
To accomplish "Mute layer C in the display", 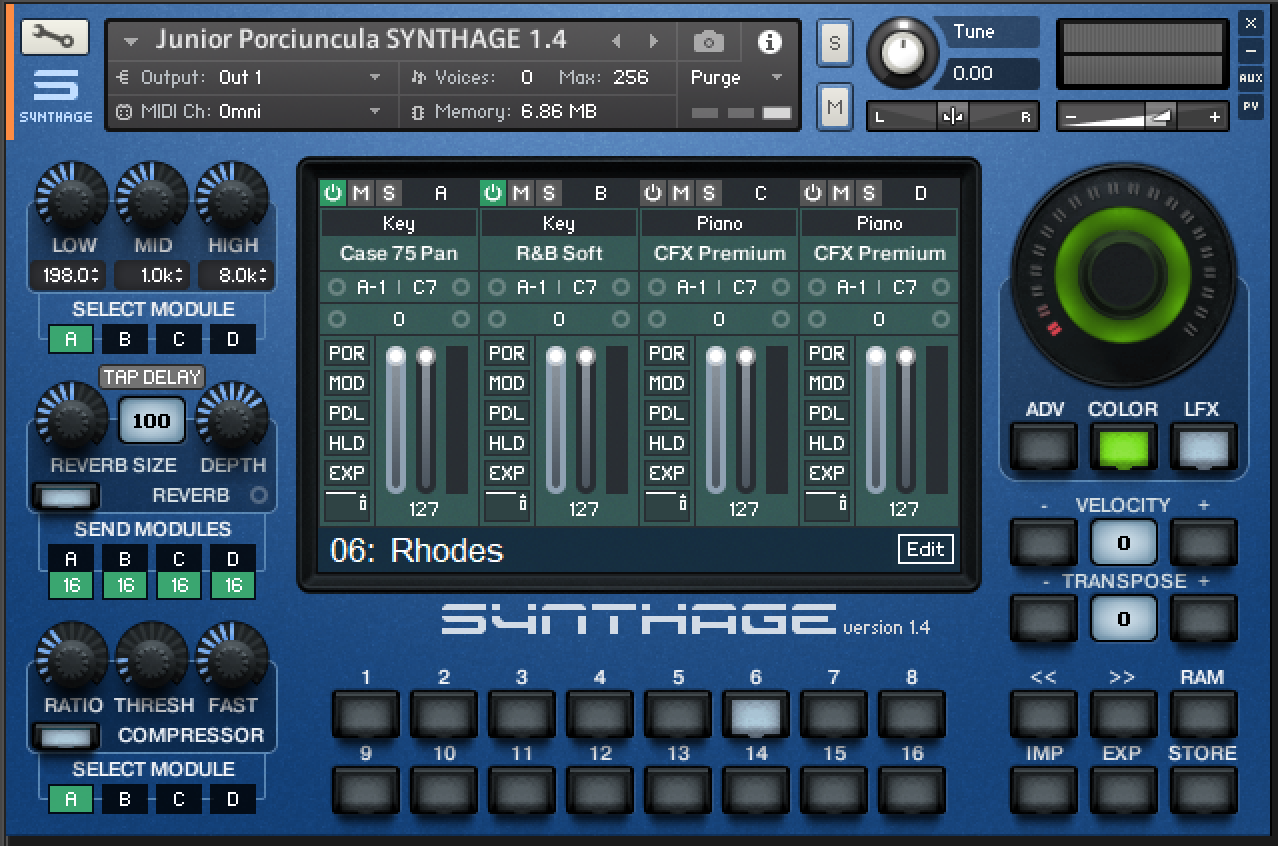I will click(x=680, y=193).
